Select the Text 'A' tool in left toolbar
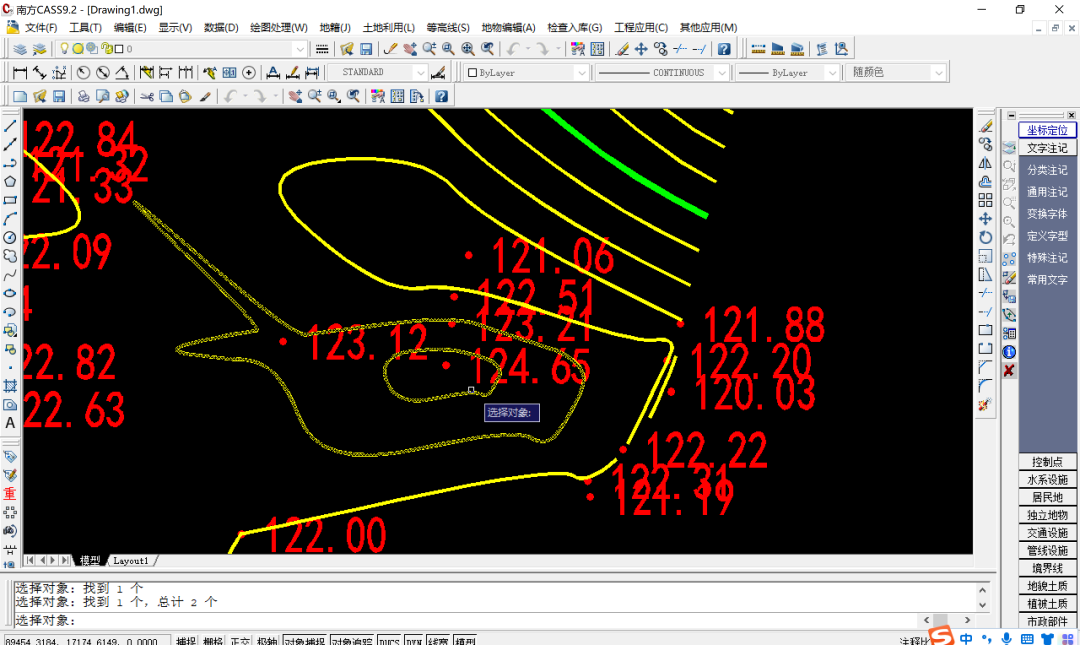This screenshot has height=645, width=1080. pos(10,423)
